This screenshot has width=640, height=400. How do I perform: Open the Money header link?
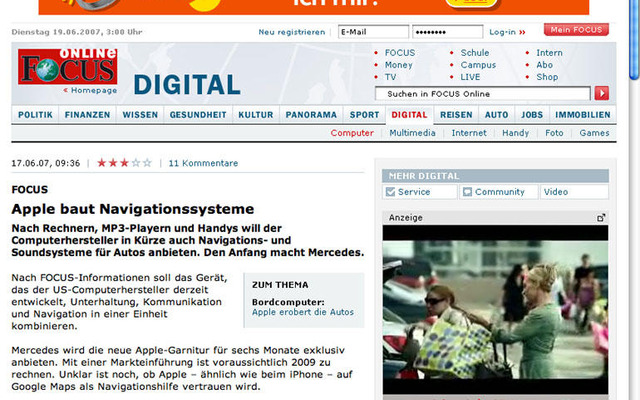pyautogui.click(x=398, y=65)
